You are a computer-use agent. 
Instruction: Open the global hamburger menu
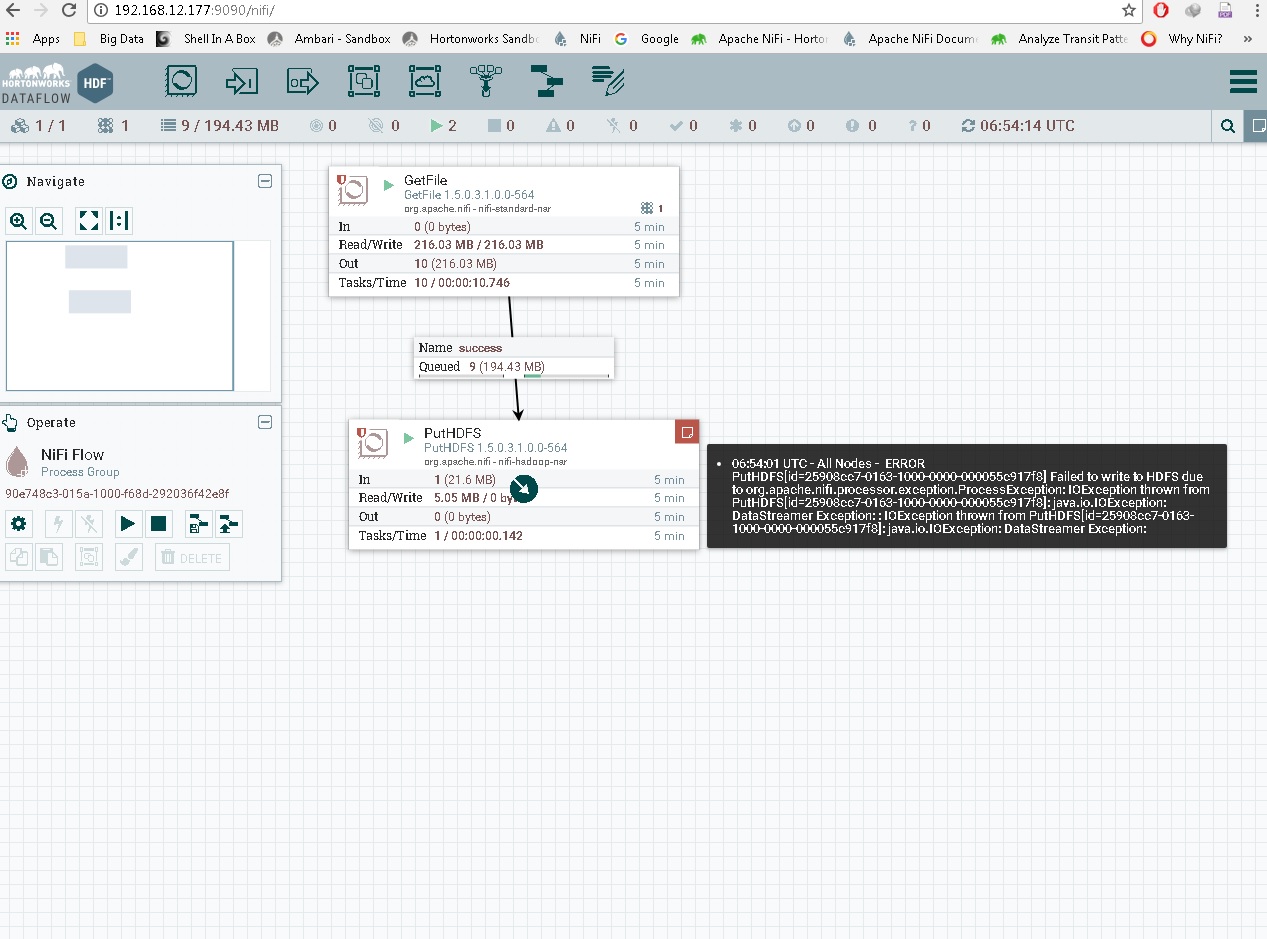coord(1243,82)
